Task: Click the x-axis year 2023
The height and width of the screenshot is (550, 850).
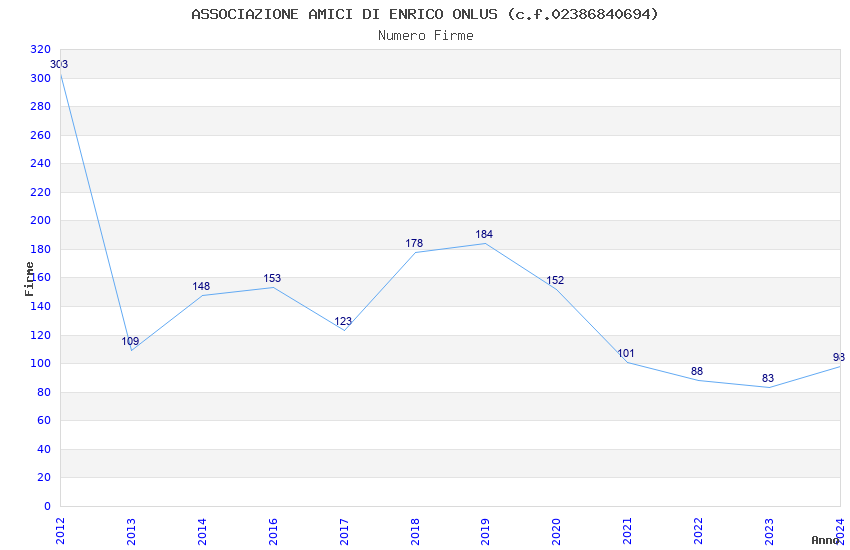Action: coord(769,531)
